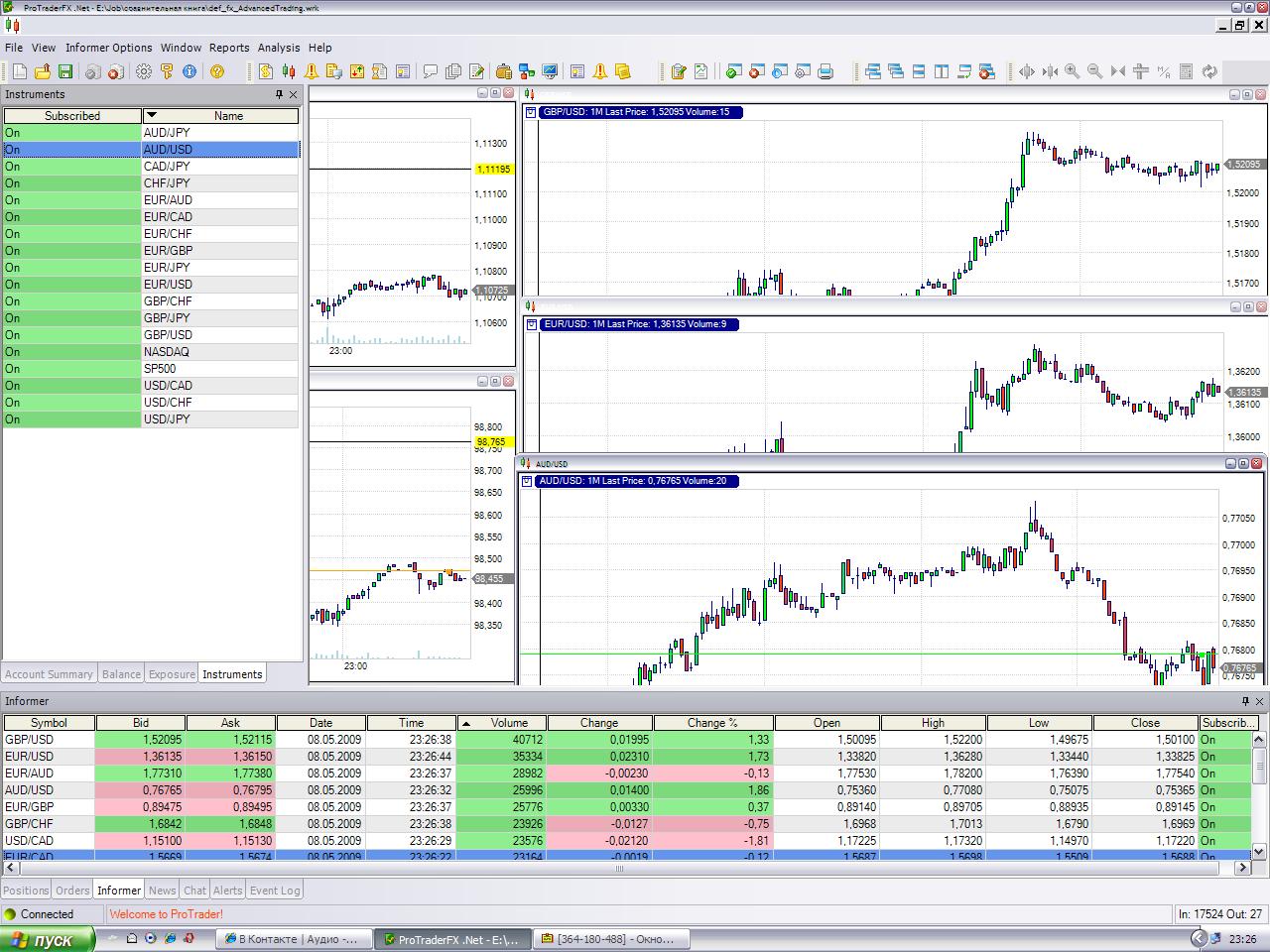
Task: Toggle subscription for AUD/JPY in Instruments
Action: (x=72, y=133)
